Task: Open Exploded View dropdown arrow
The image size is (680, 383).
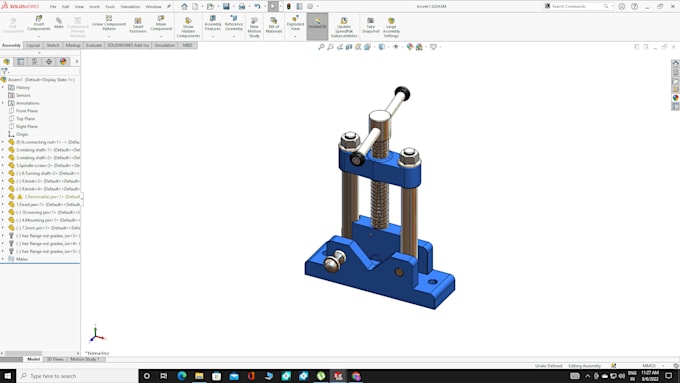Action: pos(295,36)
